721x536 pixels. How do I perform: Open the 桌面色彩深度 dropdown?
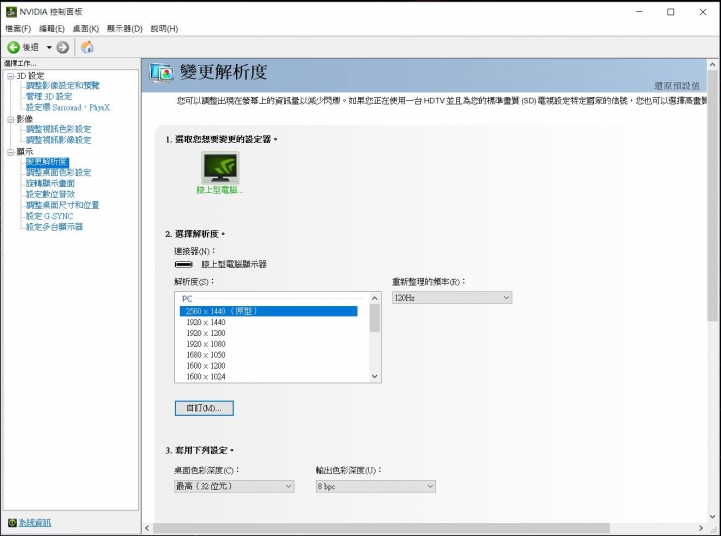(x=234, y=486)
